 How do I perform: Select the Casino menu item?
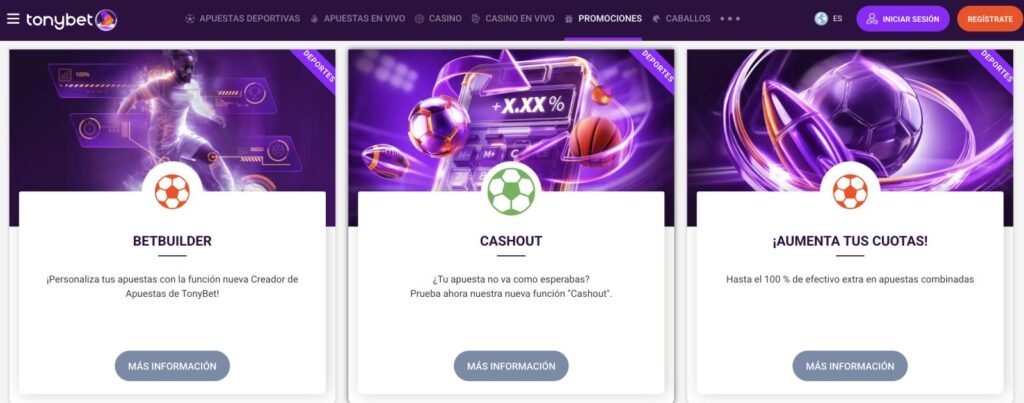[438, 19]
